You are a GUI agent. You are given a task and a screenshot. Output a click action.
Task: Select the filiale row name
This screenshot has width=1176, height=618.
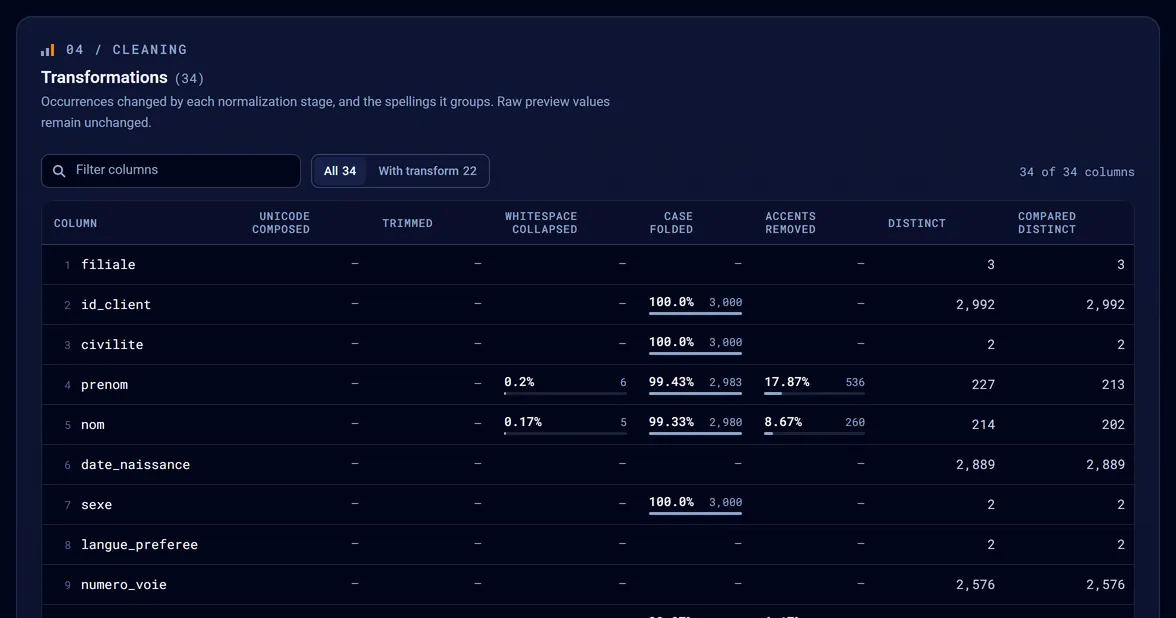[x=108, y=265]
